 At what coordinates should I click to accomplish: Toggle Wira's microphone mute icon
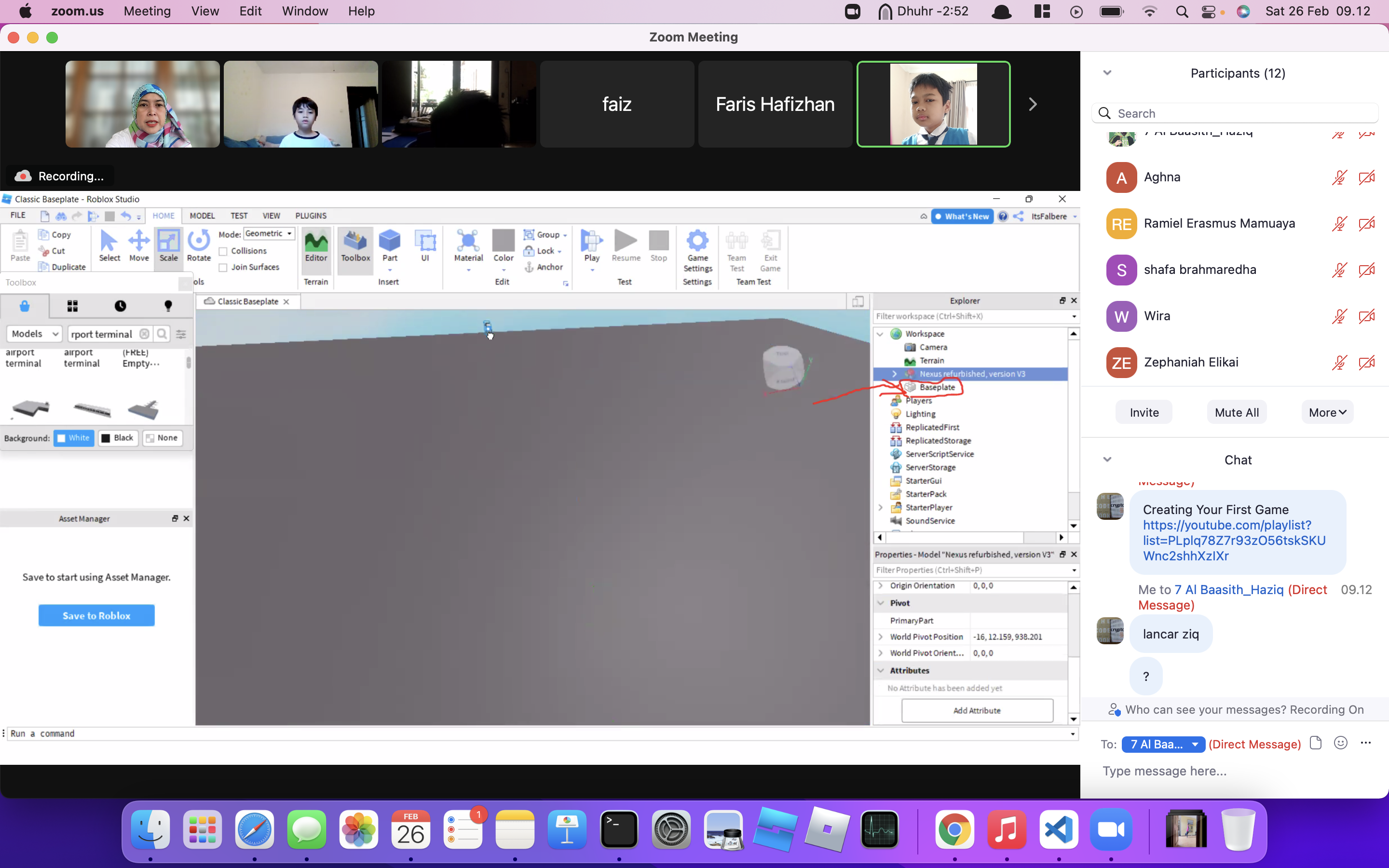coord(1339,316)
